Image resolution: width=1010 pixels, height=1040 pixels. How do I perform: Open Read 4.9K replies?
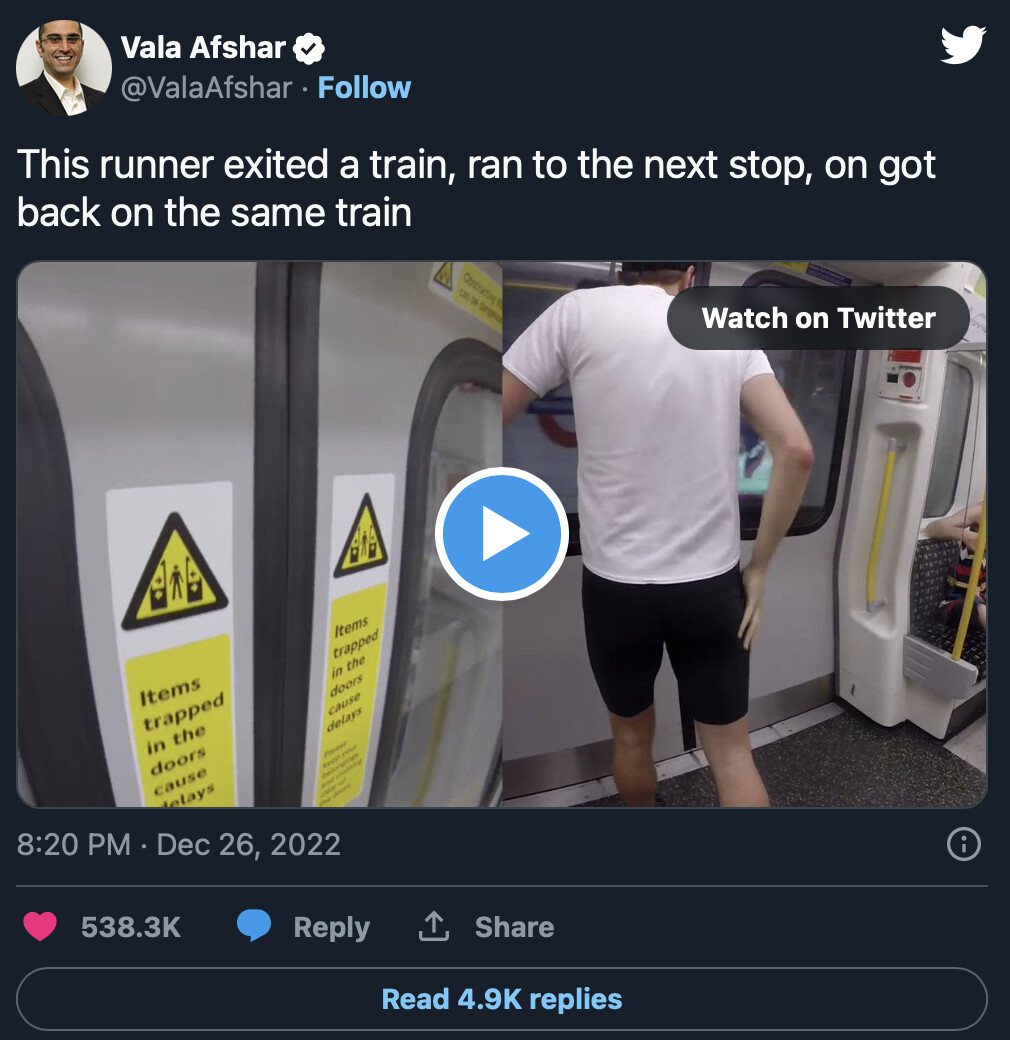[501, 999]
